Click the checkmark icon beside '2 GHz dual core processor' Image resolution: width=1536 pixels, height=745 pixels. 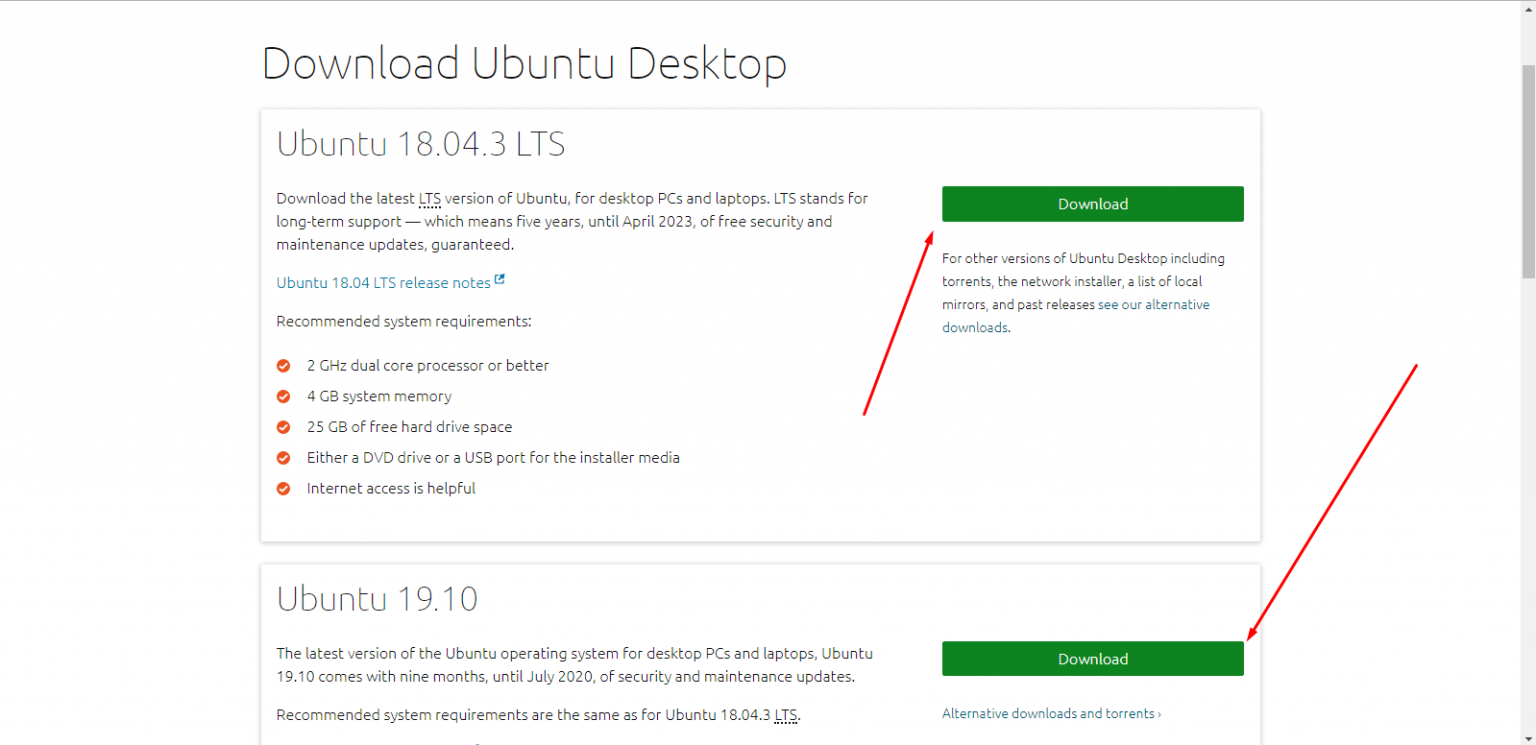point(283,365)
